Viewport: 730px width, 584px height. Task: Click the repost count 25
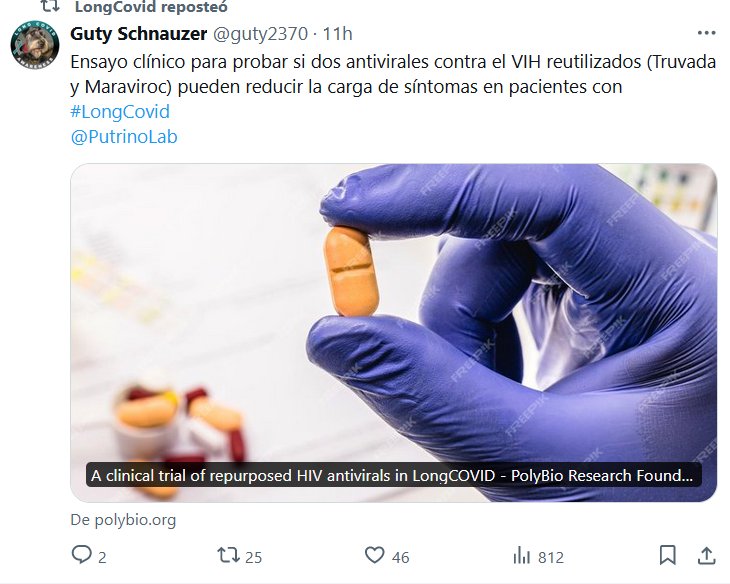point(254,557)
